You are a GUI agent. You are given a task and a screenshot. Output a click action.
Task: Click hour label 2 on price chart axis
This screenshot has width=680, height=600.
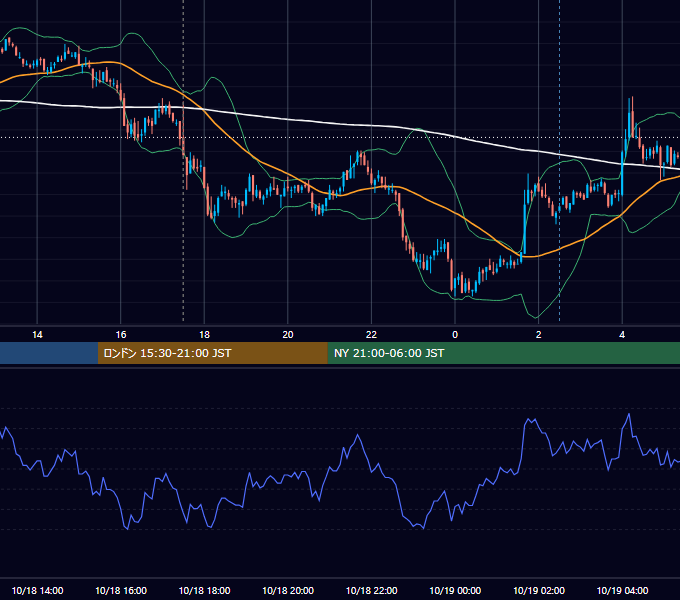(x=539, y=335)
